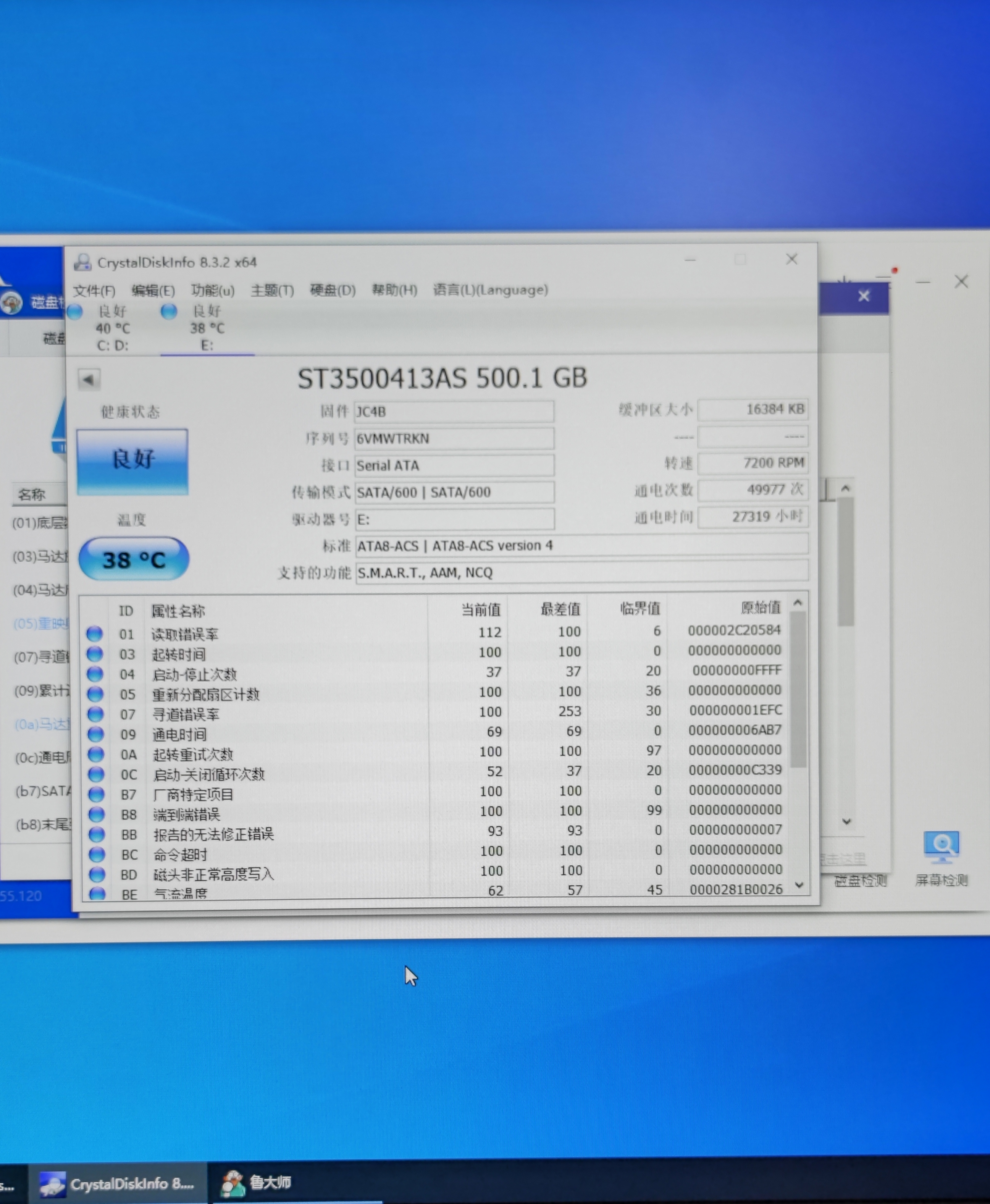Click the CrystalDiskInfo title bar app icon
The width and height of the screenshot is (990, 1204).
point(83,262)
